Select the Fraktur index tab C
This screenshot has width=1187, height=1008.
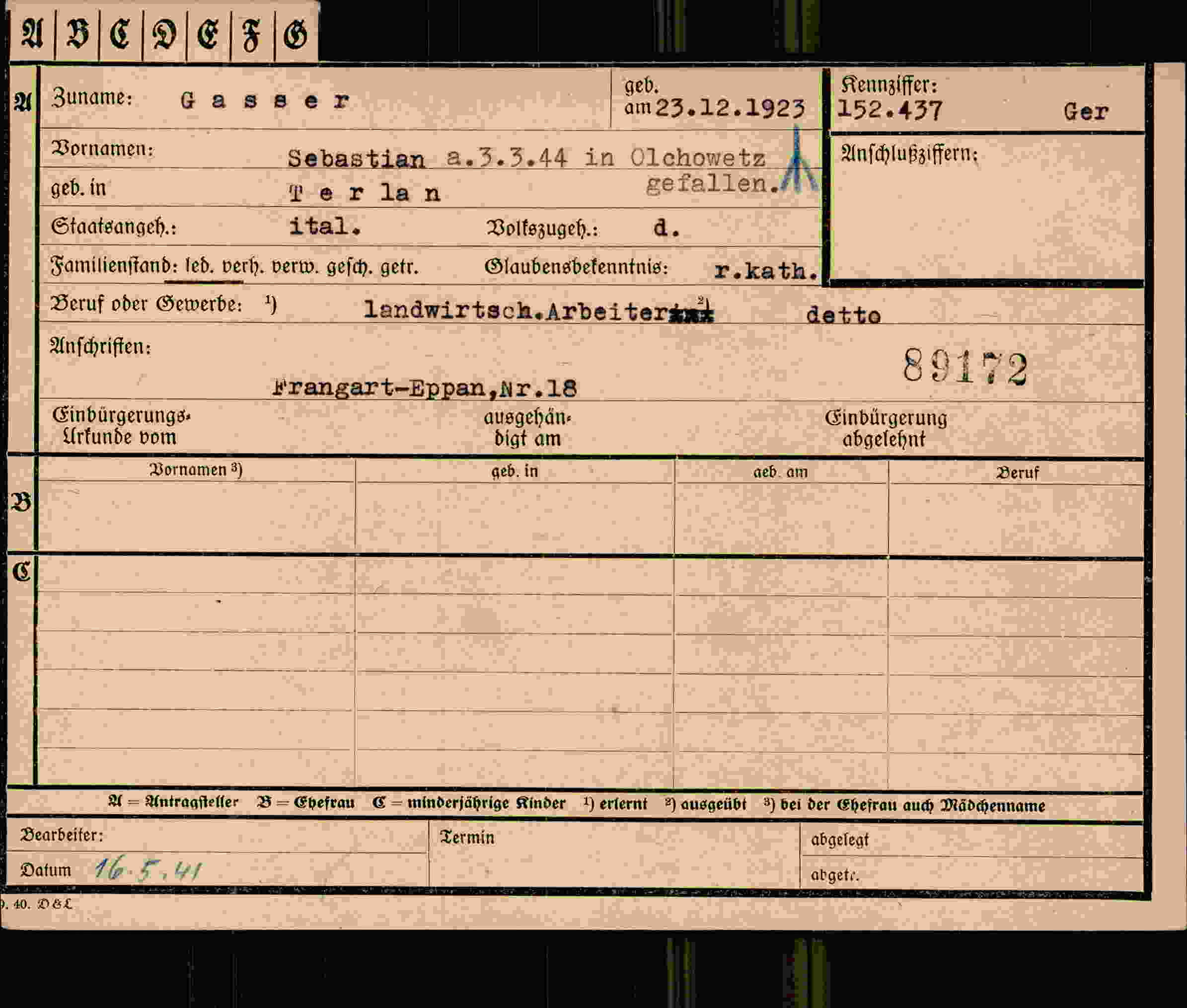(x=121, y=34)
